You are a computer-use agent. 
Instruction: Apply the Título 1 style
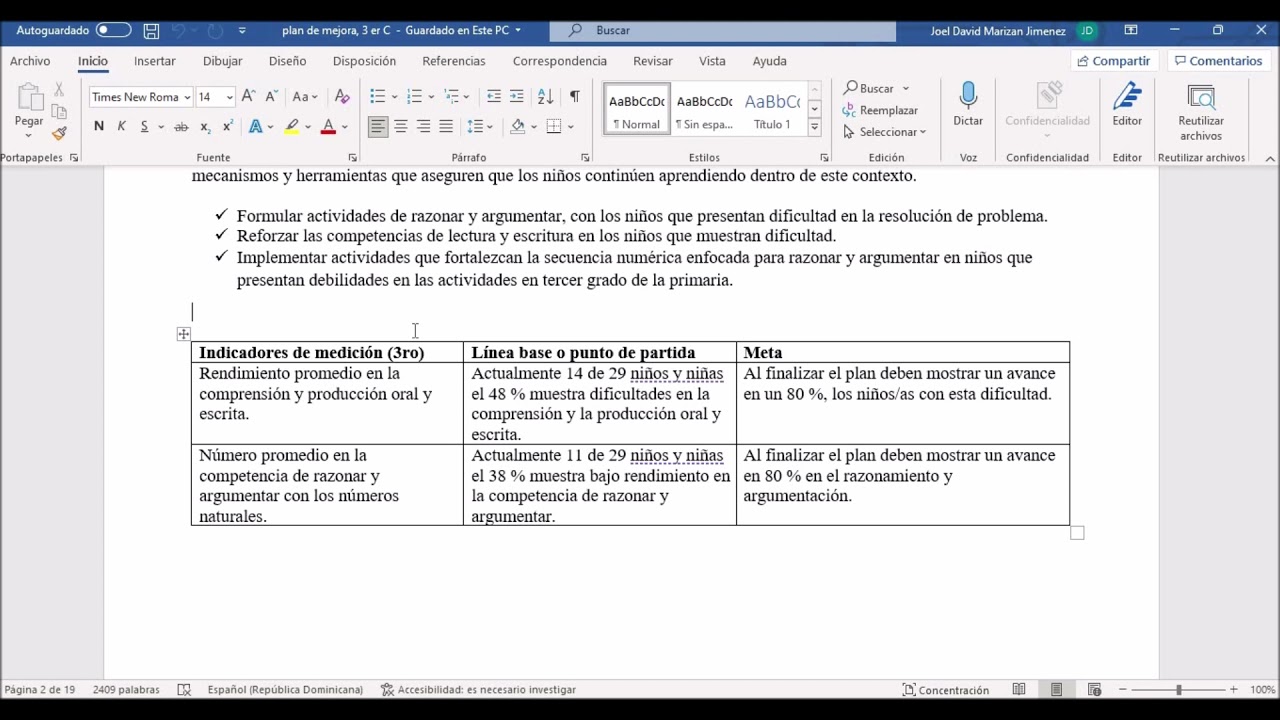point(772,109)
